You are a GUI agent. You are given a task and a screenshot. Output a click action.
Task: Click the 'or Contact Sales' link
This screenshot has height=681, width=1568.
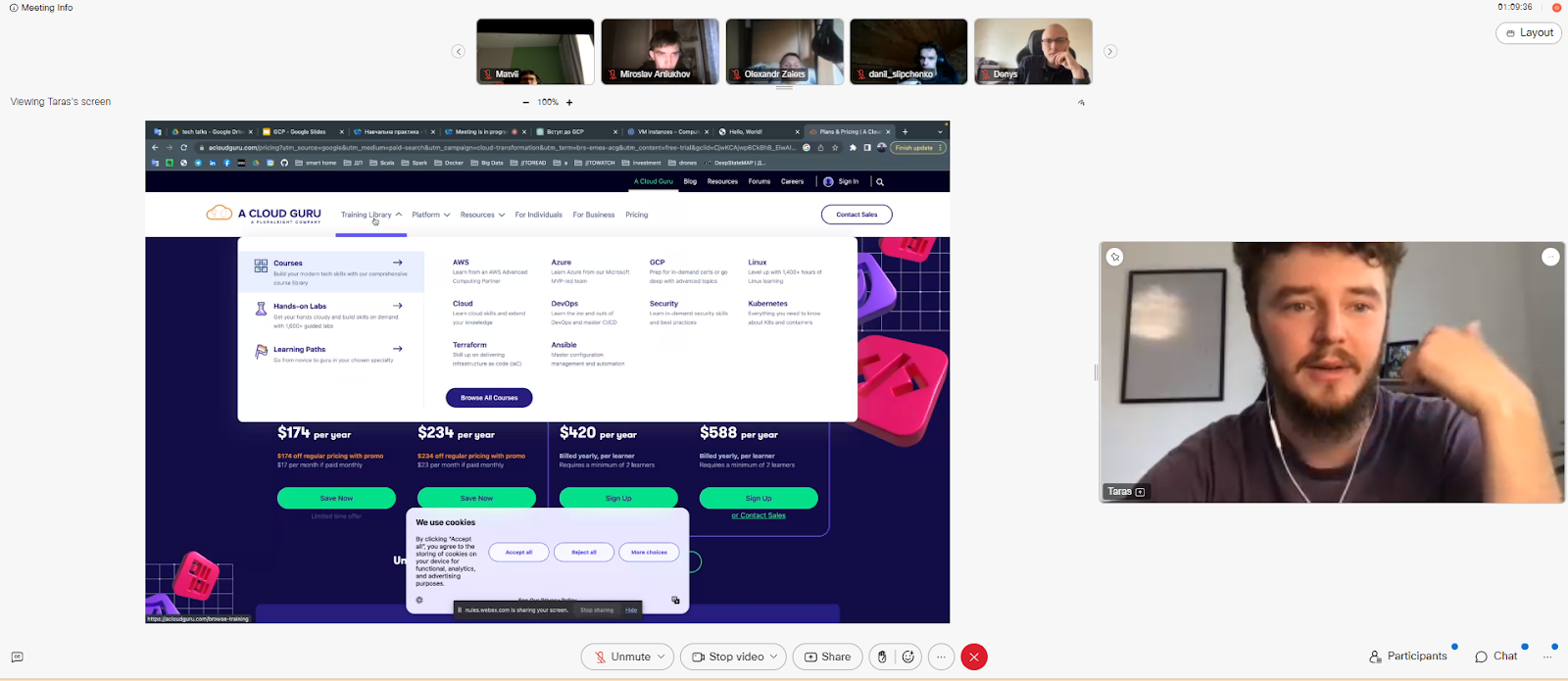click(x=759, y=515)
